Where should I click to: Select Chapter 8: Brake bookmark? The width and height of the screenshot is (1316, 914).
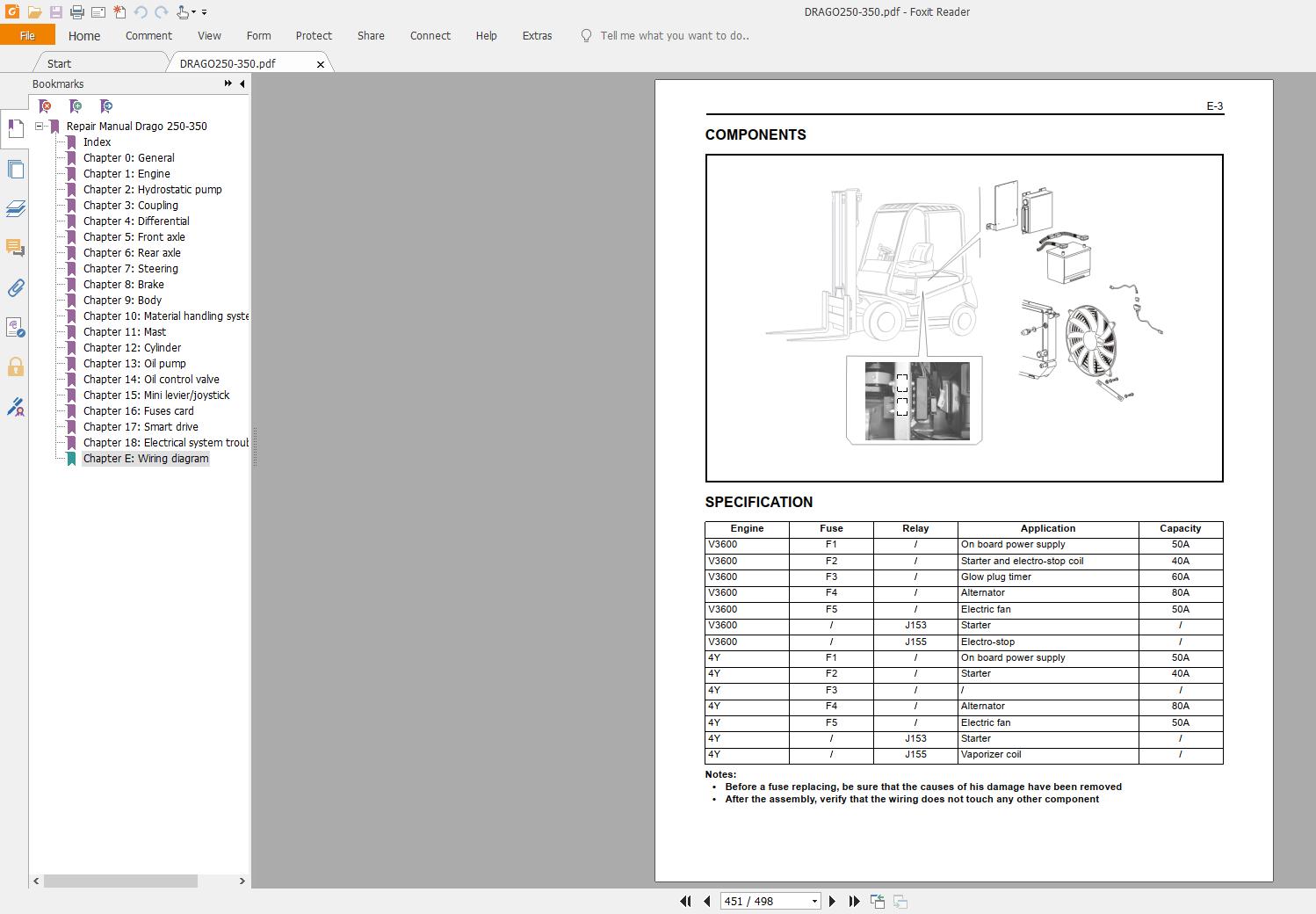123,284
